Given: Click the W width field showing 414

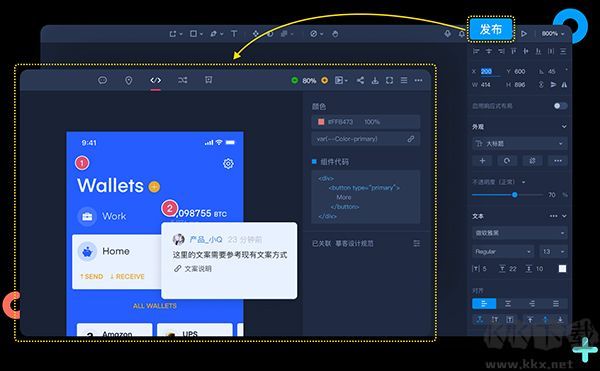Looking at the screenshot, I should pos(486,85).
